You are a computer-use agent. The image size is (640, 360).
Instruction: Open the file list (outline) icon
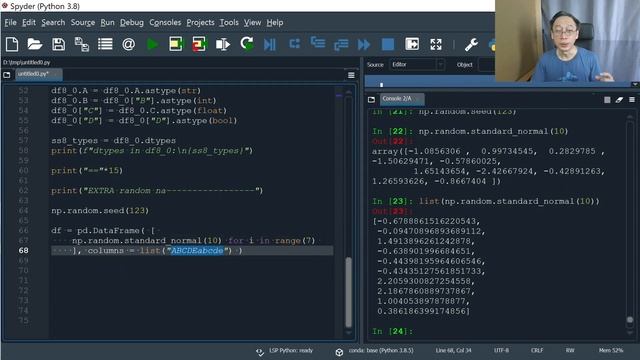[x=105, y=44]
